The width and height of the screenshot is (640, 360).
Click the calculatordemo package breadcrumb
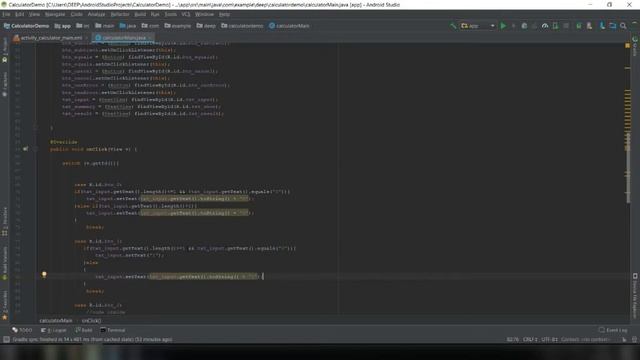[x=242, y=26]
